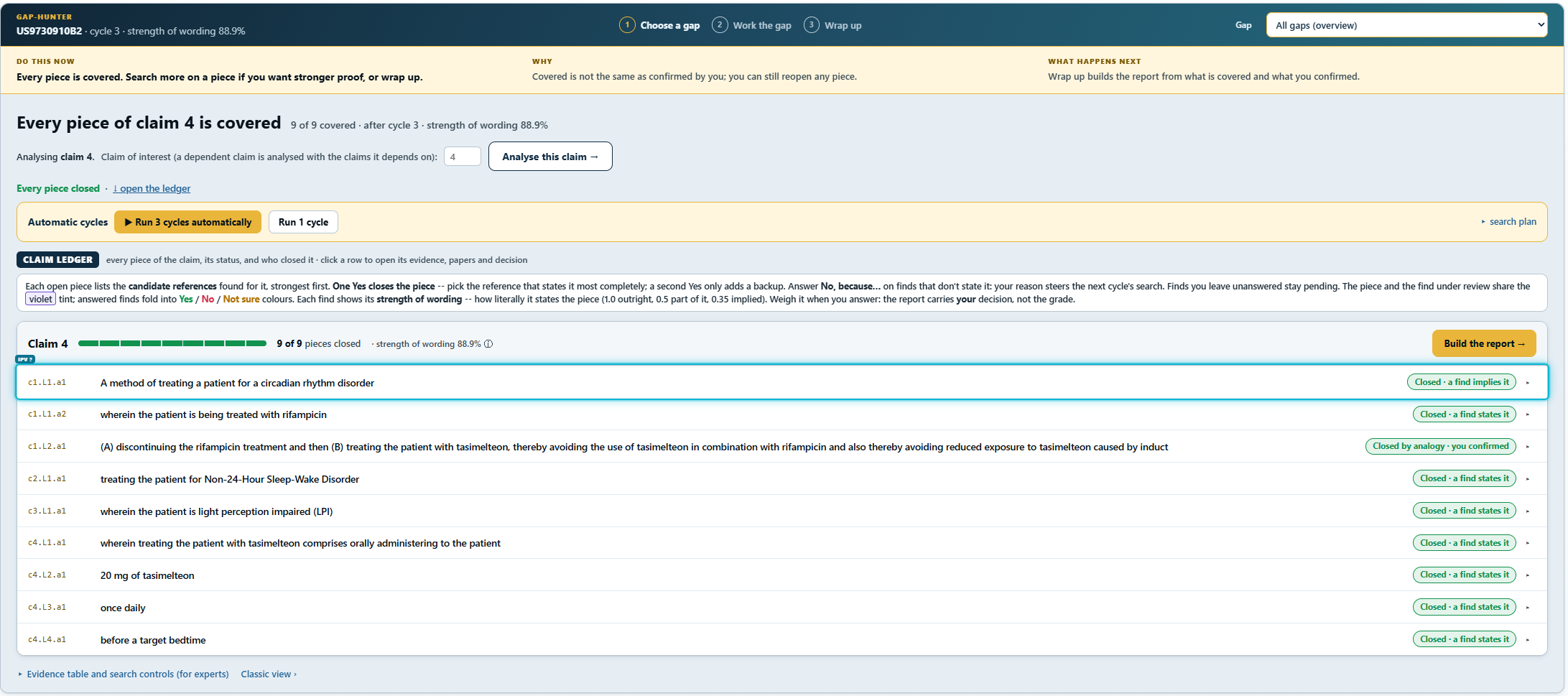This screenshot has height=696, width=1568.
Task: Expand arrow for orally administering row
Action: click(x=1528, y=543)
